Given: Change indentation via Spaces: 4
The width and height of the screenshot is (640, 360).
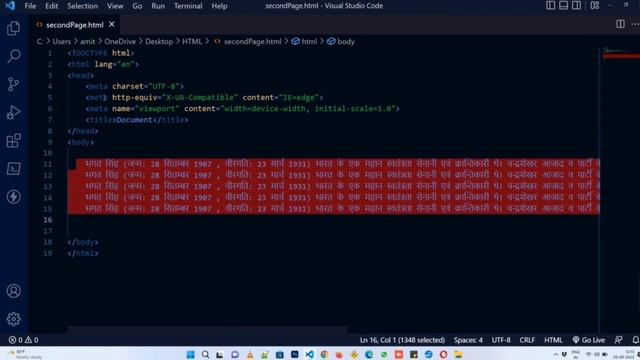Looking at the screenshot, I should [468, 340].
